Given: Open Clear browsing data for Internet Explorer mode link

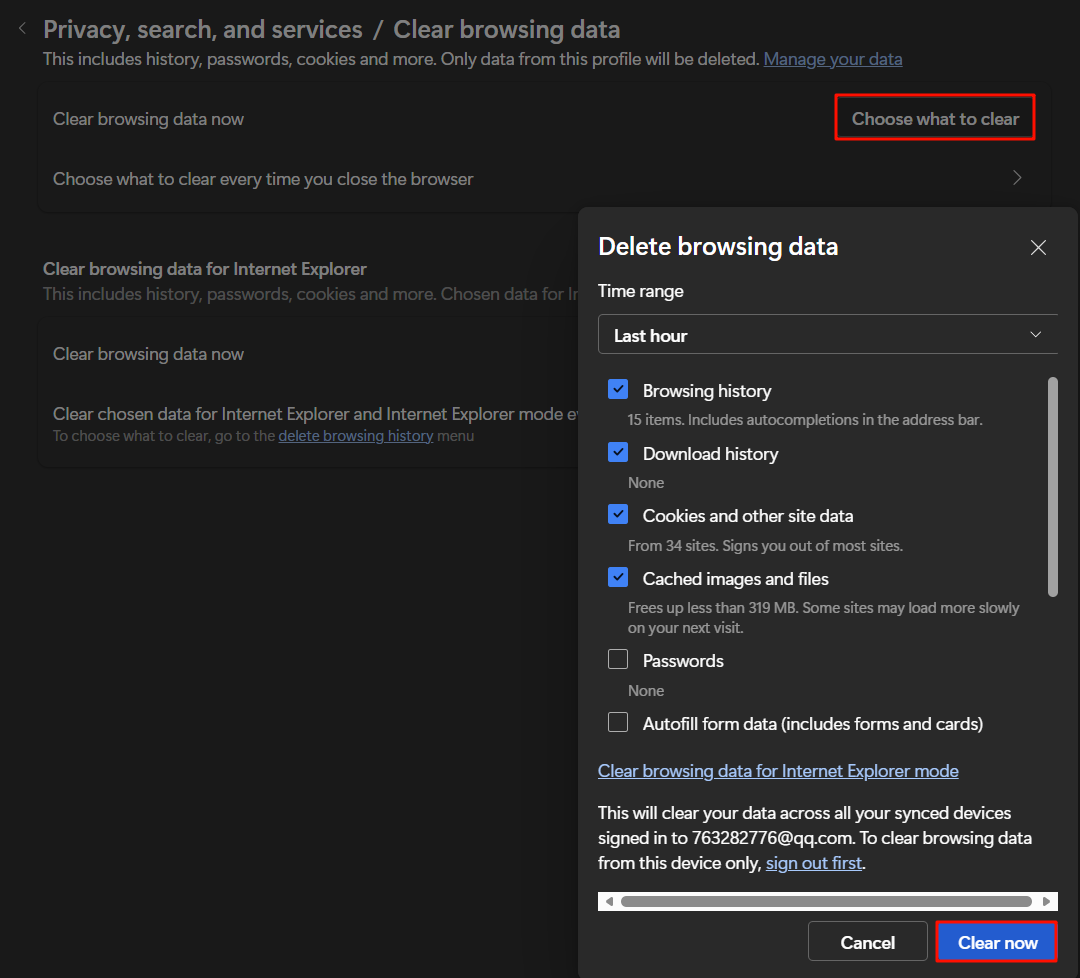Looking at the screenshot, I should pyautogui.click(x=778, y=771).
